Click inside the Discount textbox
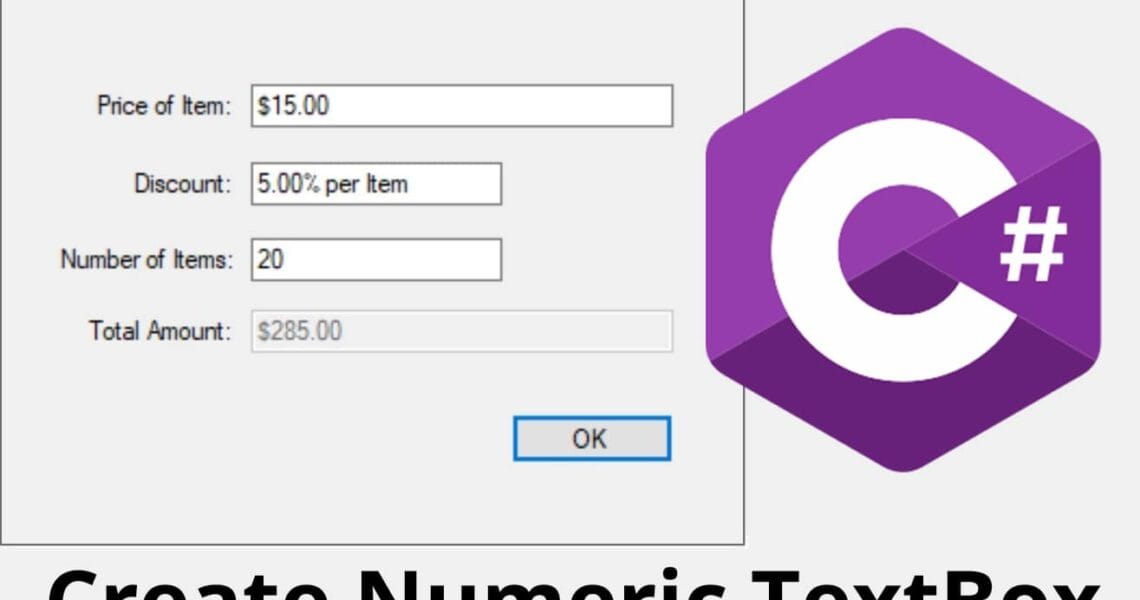The width and height of the screenshot is (1140, 600). [400, 184]
